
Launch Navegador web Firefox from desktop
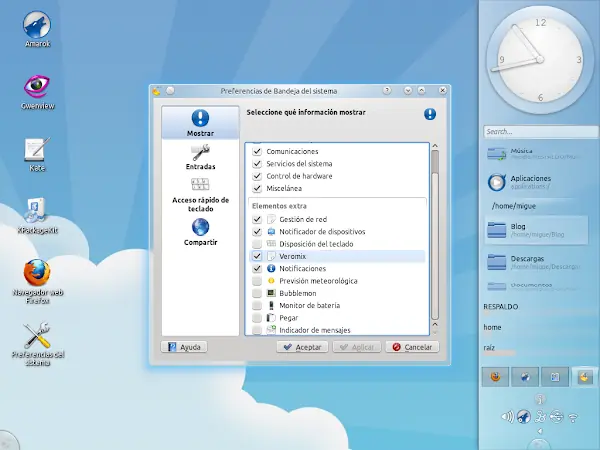[37, 281]
